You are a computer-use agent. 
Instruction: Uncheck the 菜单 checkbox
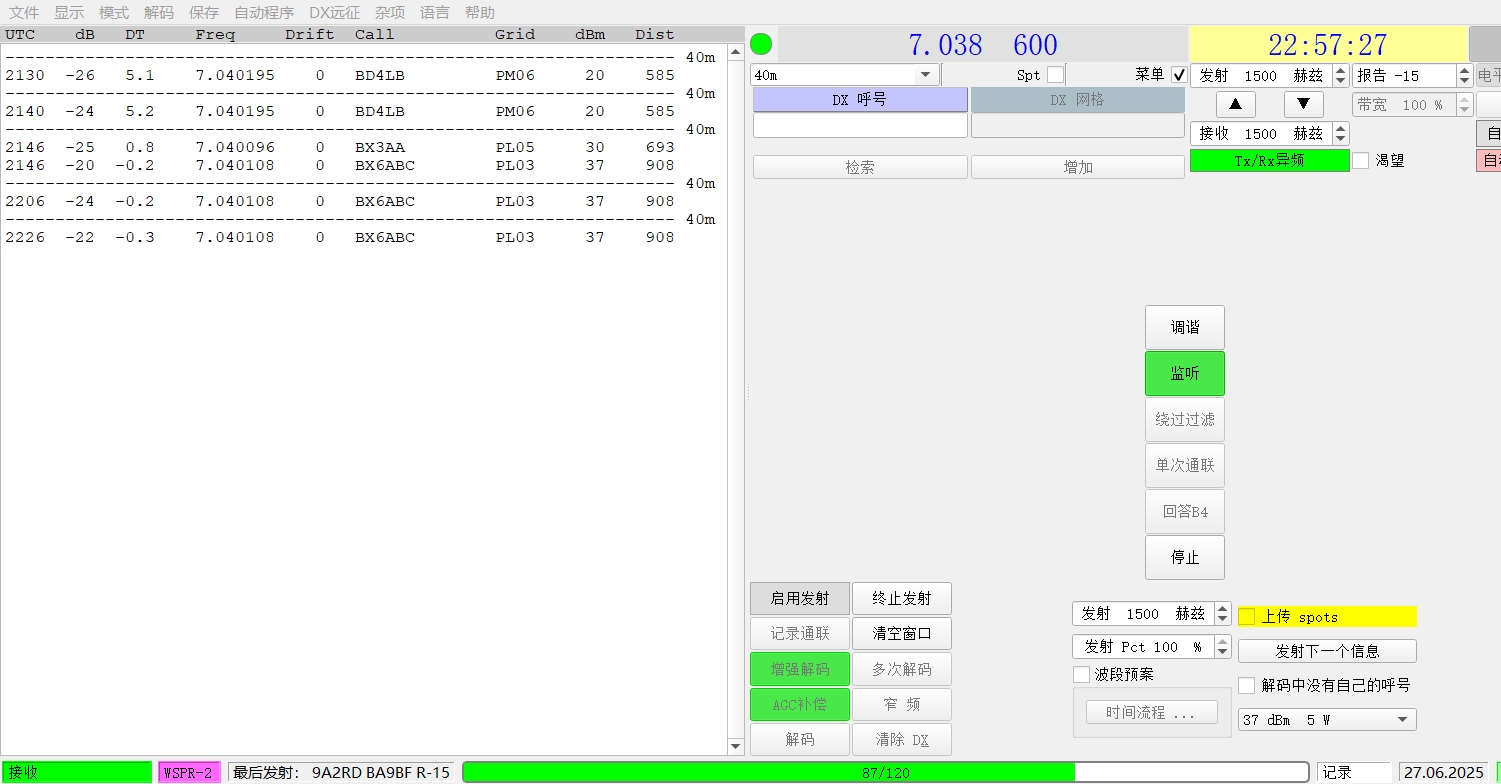[1179, 75]
